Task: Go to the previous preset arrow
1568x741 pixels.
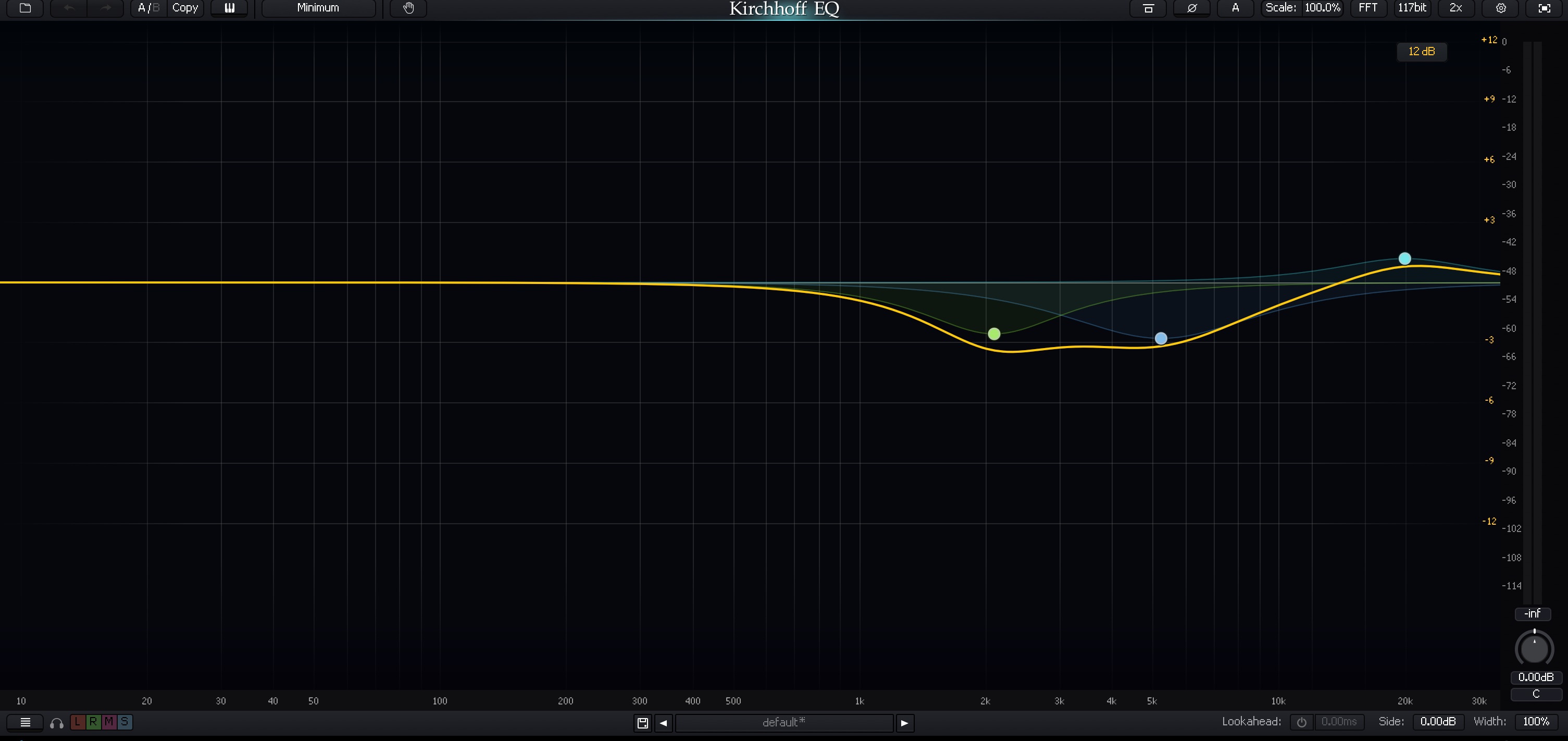Action: click(x=664, y=723)
